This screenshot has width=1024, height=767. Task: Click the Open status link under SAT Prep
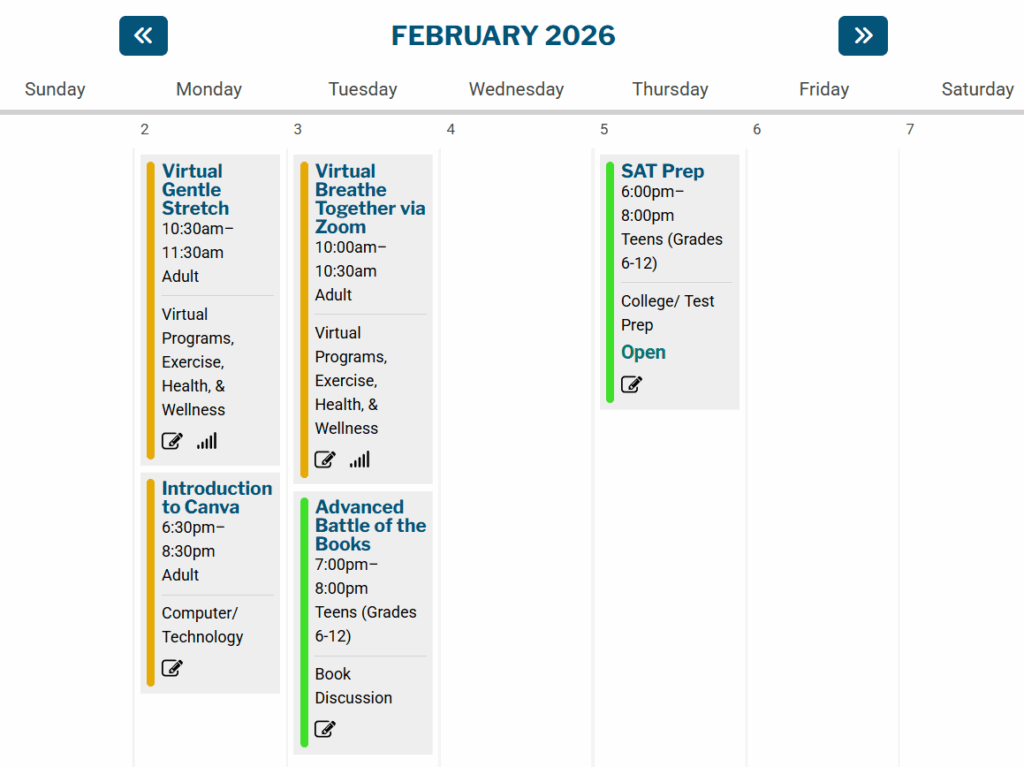pos(643,352)
